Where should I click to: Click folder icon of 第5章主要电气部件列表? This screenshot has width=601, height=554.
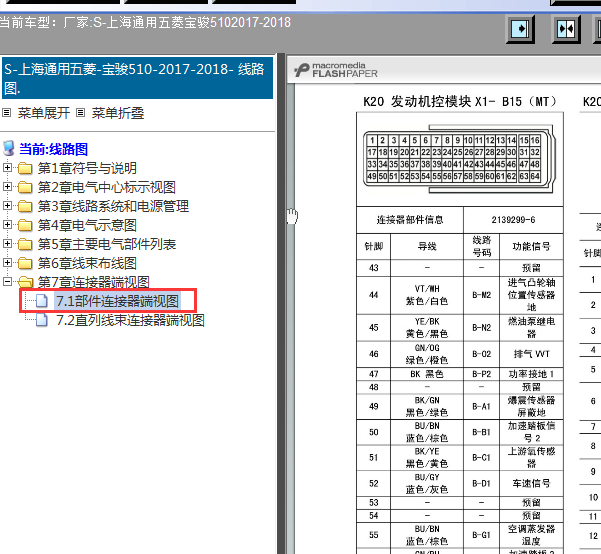[x=25, y=244]
